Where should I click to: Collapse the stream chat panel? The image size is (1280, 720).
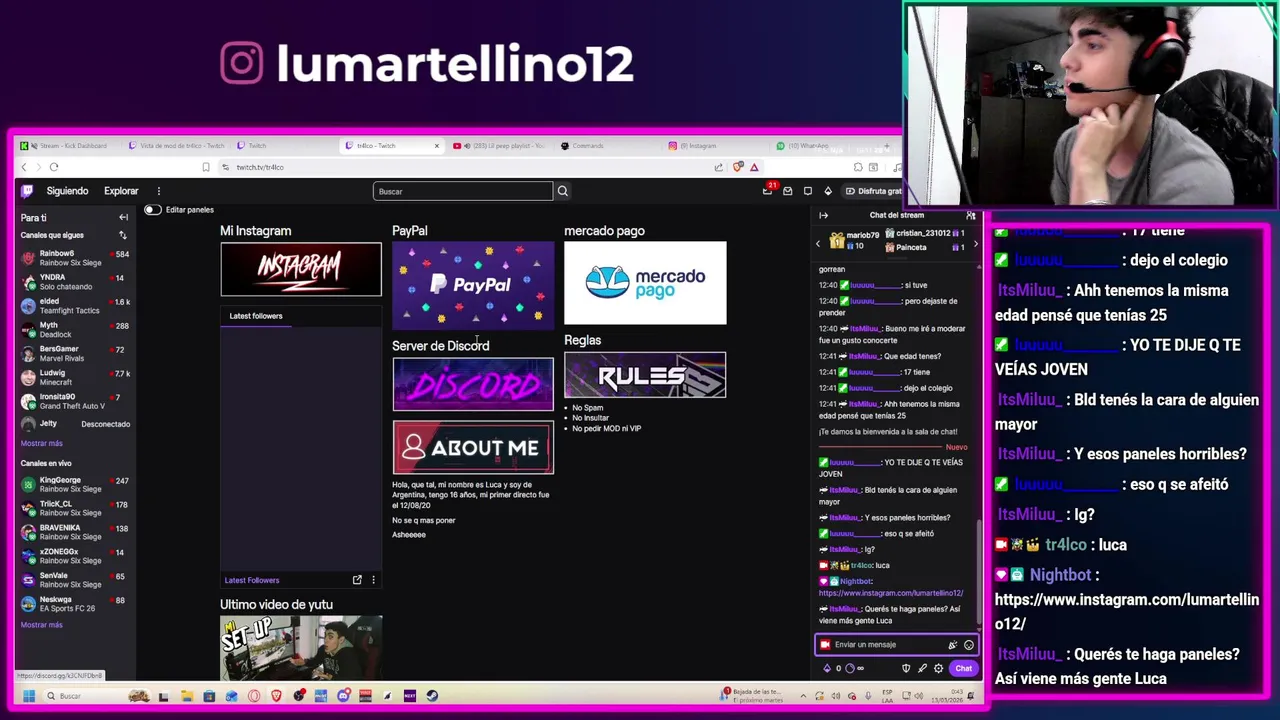824,215
